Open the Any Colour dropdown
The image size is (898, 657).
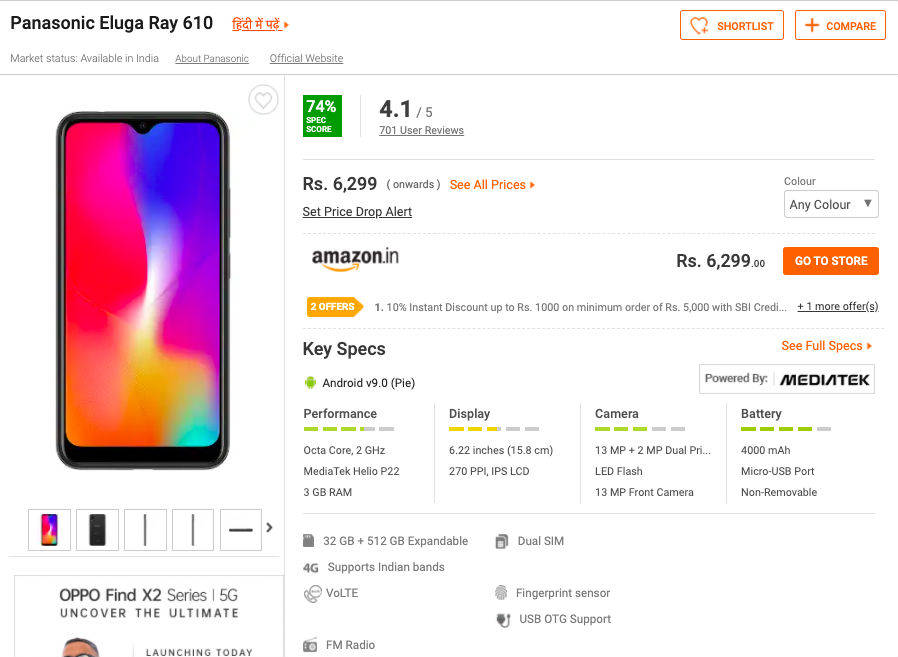pos(831,205)
